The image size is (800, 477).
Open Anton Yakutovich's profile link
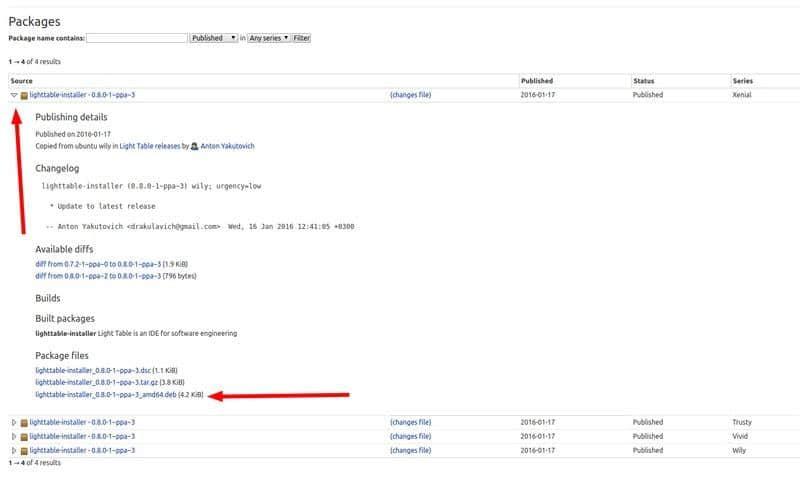click(x=228, y=146)
